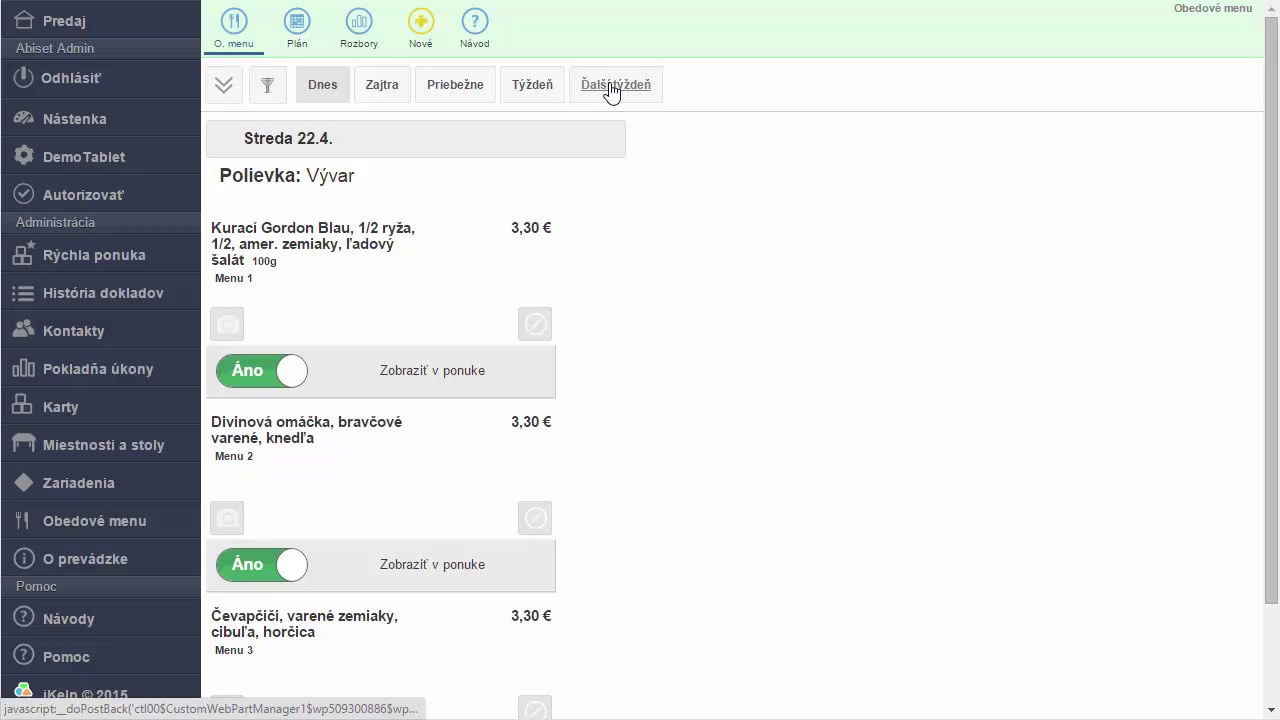Click the Nástenka dashboard icon
This screenshot has height=720, width=1280.
tap(24, 118)
